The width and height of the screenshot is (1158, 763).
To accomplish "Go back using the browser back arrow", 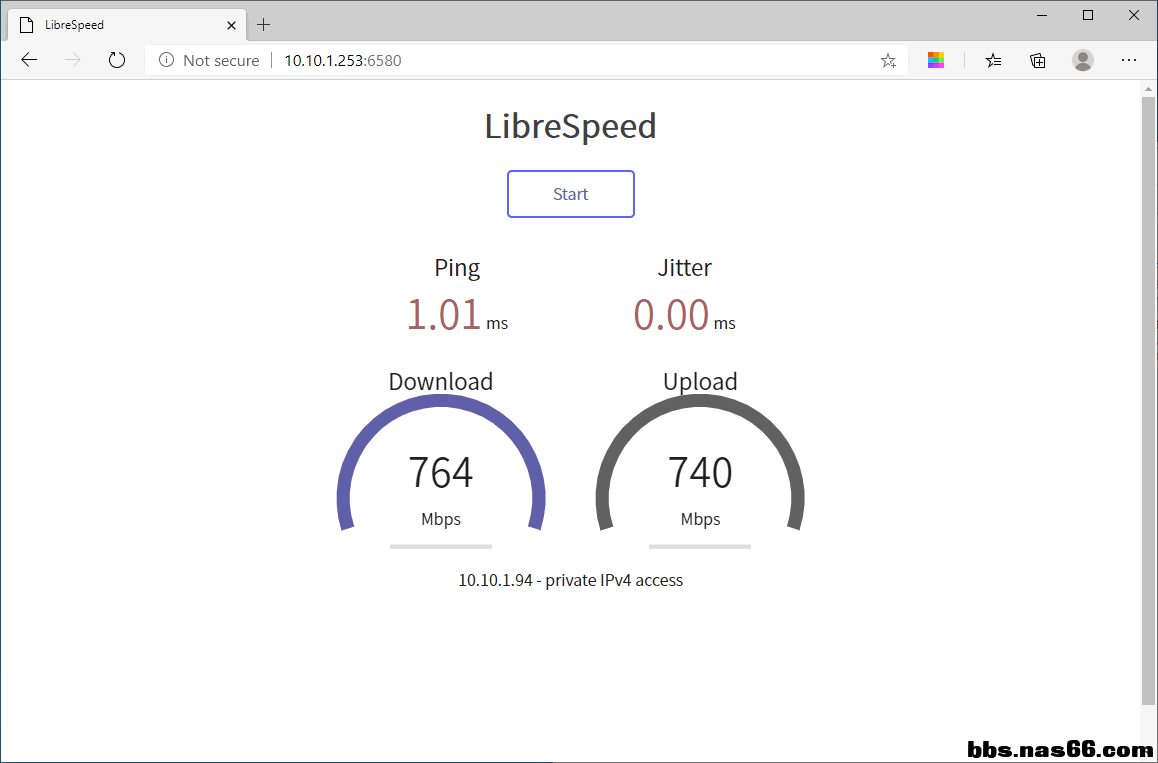I will point(29,60).
